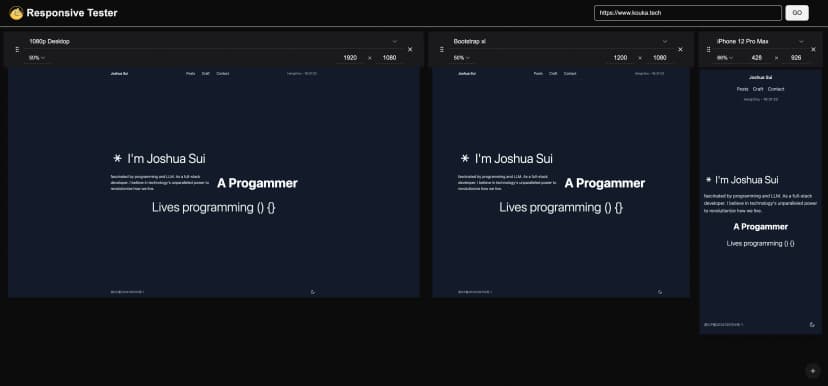The width and height of the screenshot is (828, 386).
Task: Open the 1080p Desktop device preset dropdown
Action: tap(213, 41)
